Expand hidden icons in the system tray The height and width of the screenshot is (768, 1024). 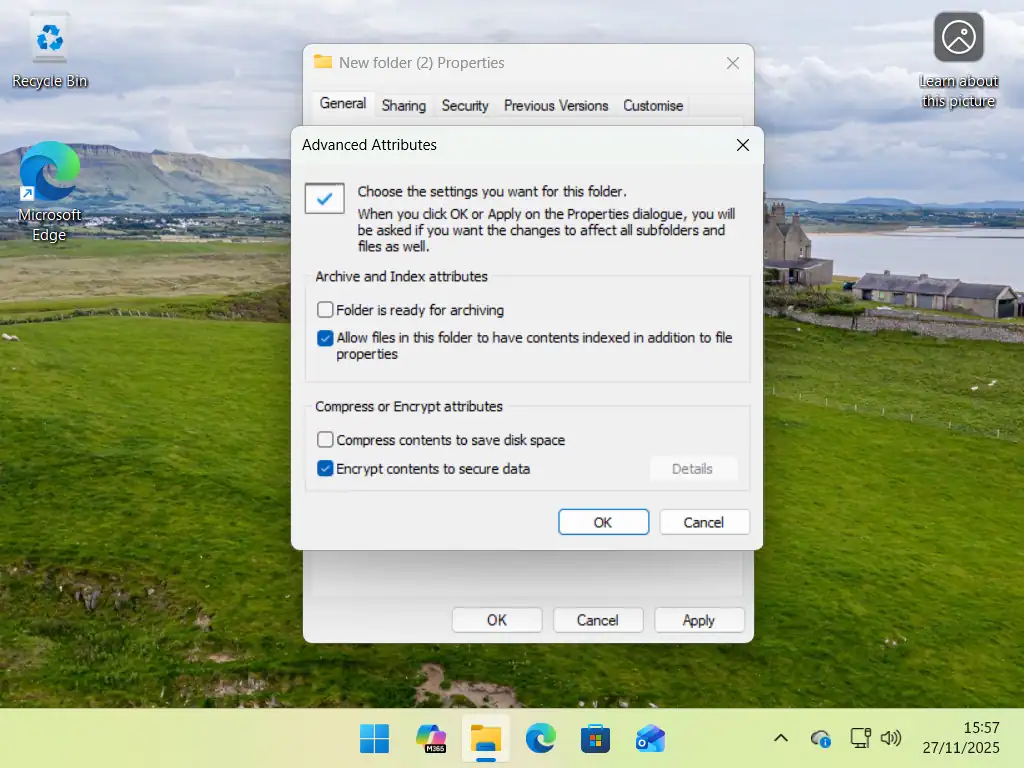781,738
